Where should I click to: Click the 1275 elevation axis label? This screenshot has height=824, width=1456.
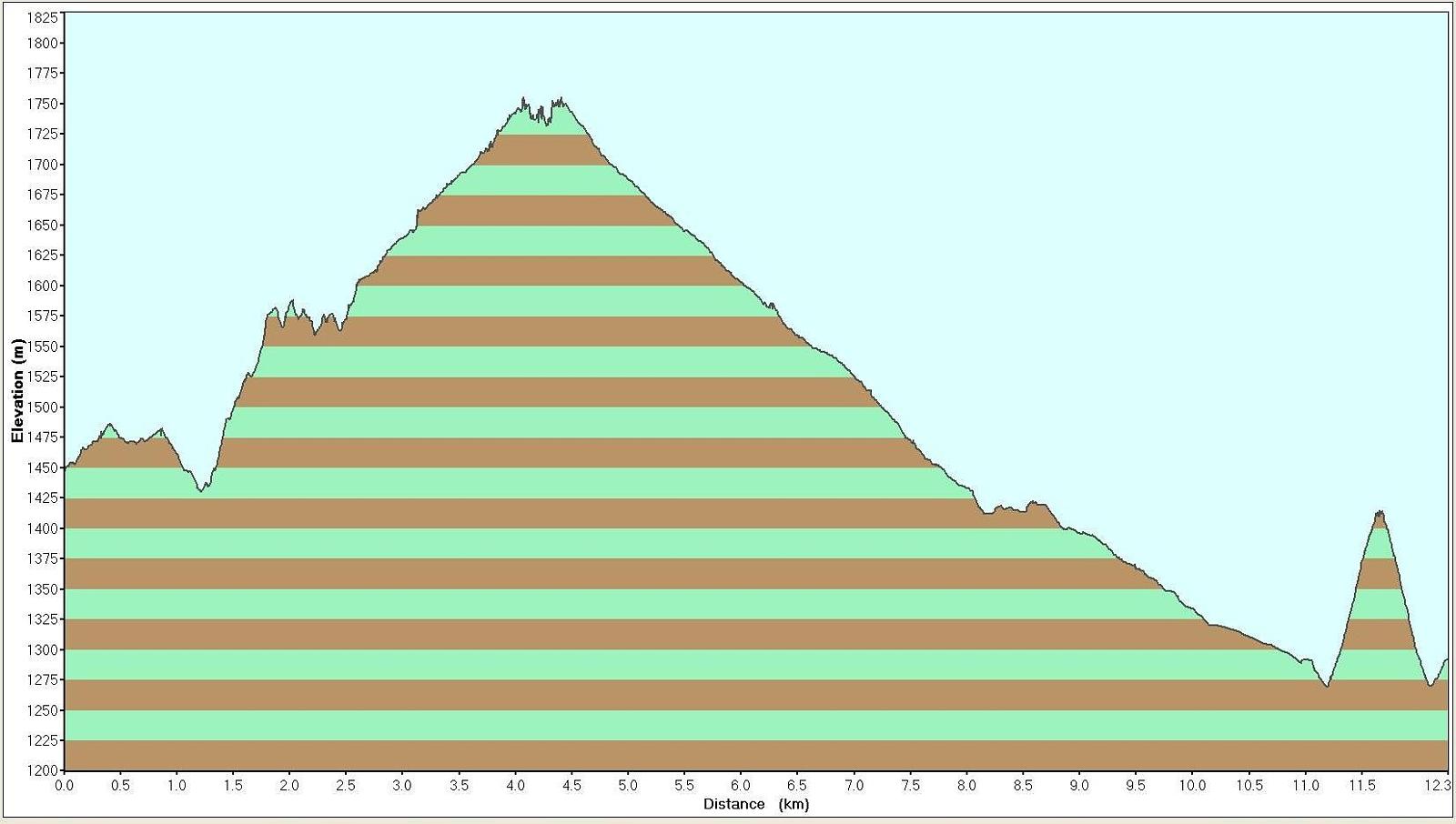[43, 679]
